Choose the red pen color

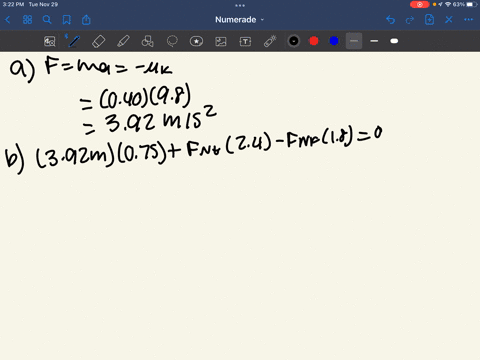click(314, 41)
